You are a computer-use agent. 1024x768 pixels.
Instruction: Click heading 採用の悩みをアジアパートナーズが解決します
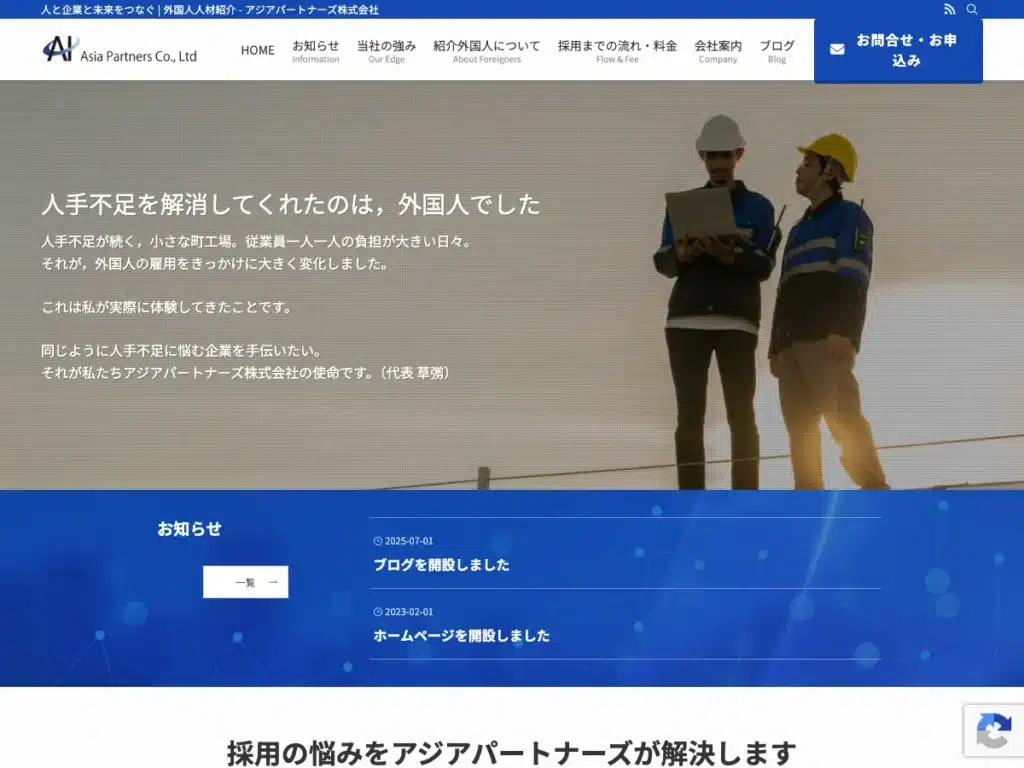pyautogui.click(x=511, y=752)
